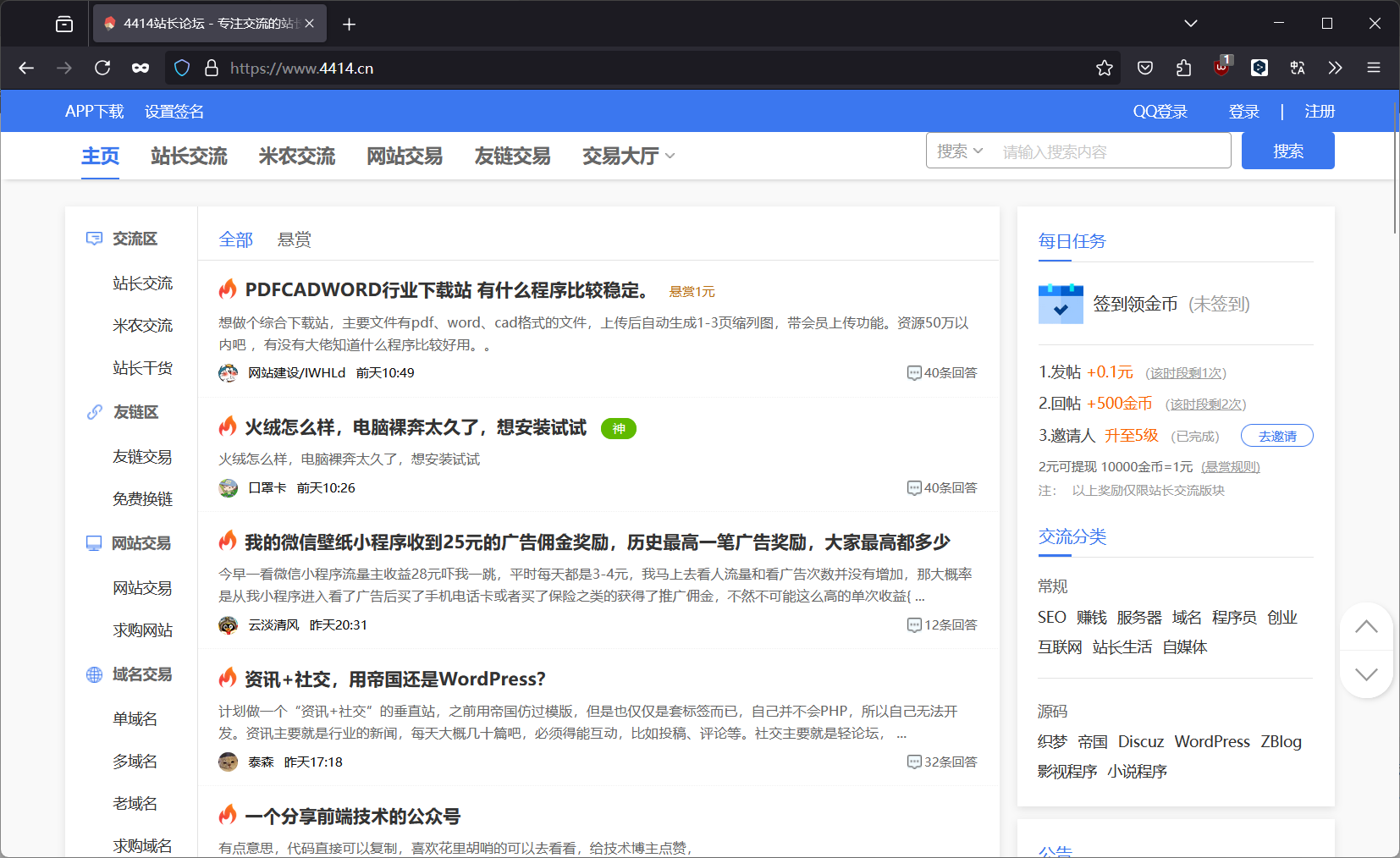The width and height of the screenshot is (1400, 858).
Task: Click the 登录 link
Action: [1243, 112]
